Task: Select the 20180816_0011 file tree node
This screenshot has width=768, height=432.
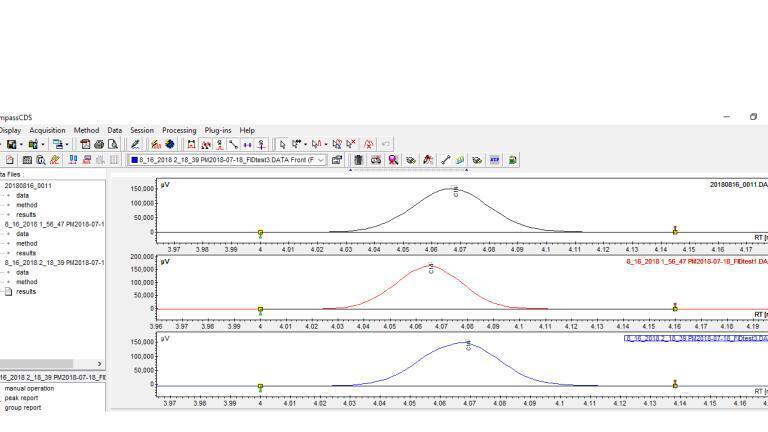Action: click(x=28, y=186)
